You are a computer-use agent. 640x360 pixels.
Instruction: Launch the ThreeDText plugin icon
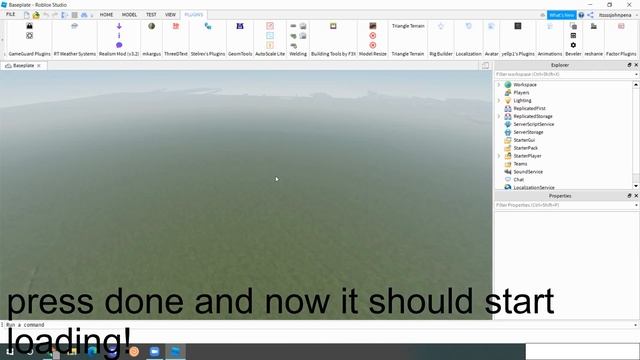coord(176,26)
